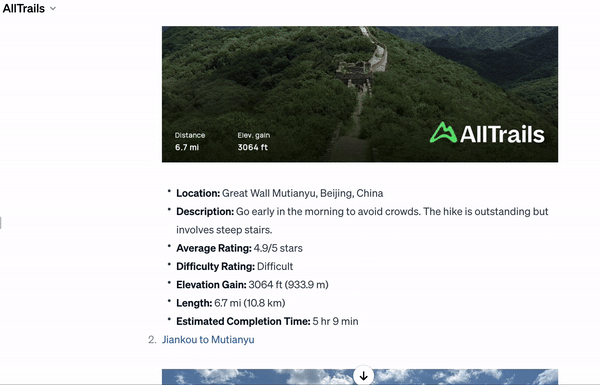
Task: Expand the AllTrails chevron dropdown arrow
Action: pyautogui.click(x=53, y=9)
